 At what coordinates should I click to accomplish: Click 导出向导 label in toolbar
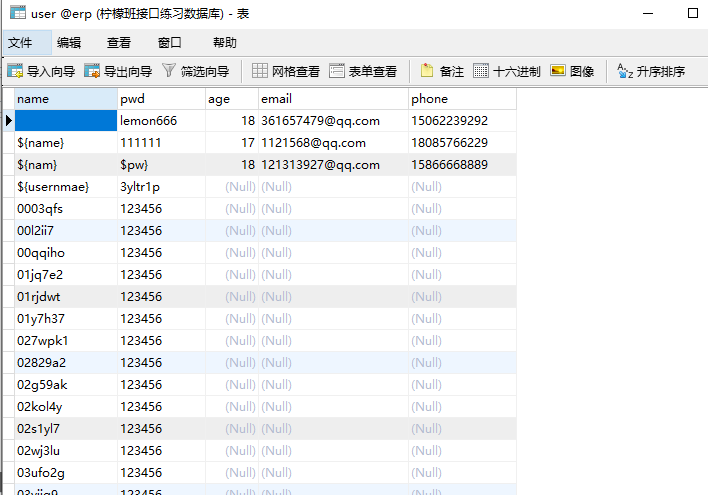click(128, 71)
